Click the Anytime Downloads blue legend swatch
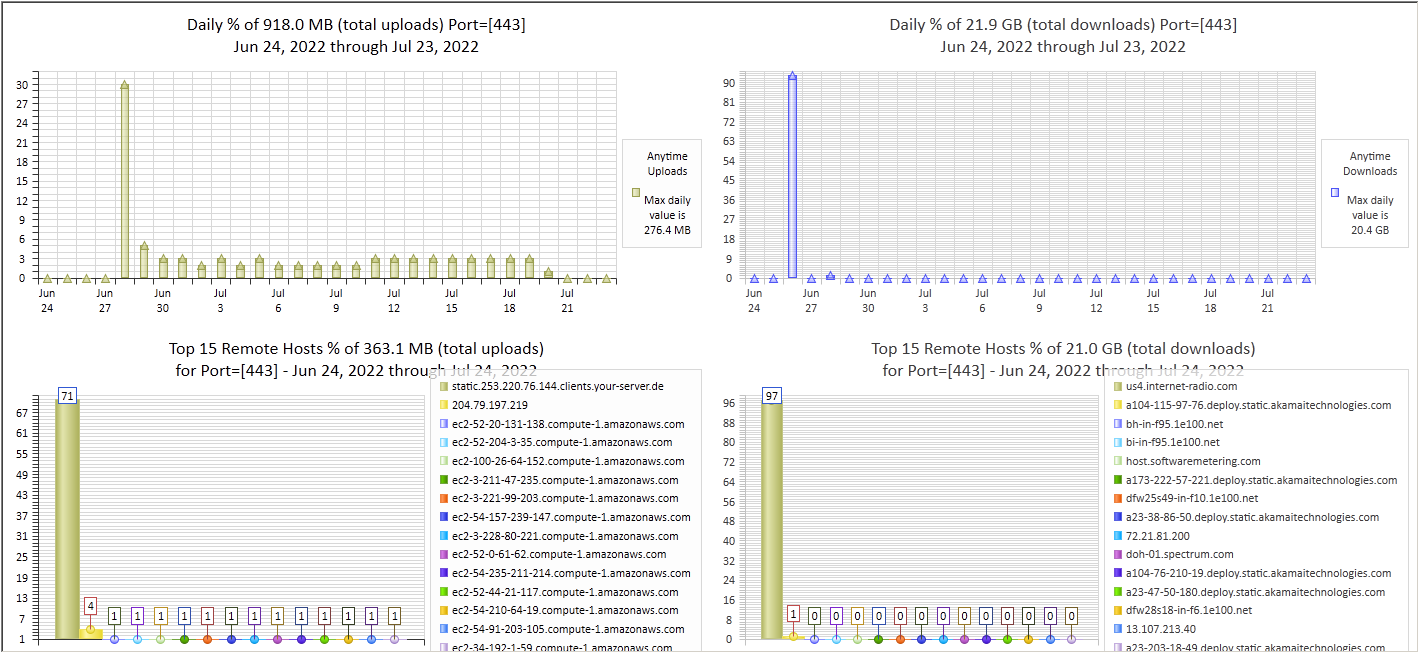Screen dimensions: 1418x652 coord(1335,192)
